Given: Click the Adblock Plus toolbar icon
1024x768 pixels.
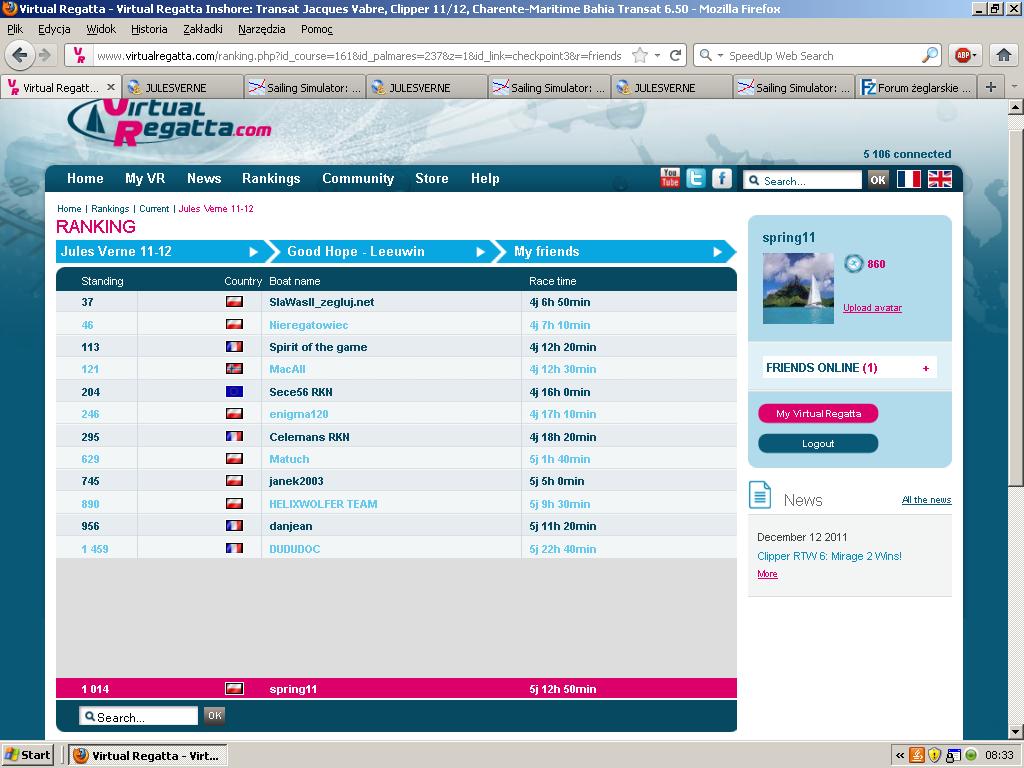Looking at the screenshot, I should pyautogui.click(x=963, y=55).
